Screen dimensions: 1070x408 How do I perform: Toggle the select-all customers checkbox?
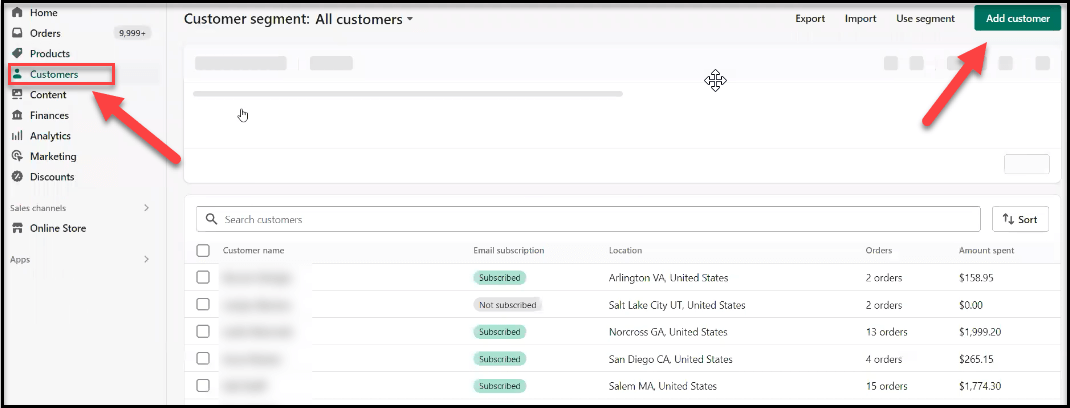pyautogui.click(x=203, y=250)
